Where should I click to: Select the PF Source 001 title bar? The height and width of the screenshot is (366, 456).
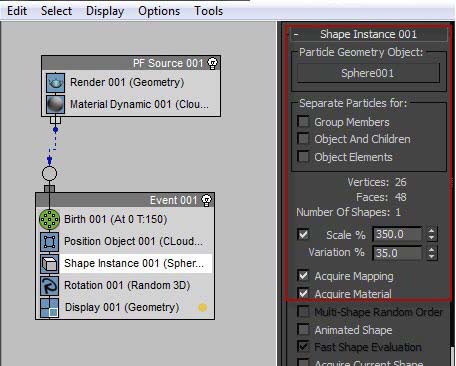pyautogui.click(x=131, y=63)
